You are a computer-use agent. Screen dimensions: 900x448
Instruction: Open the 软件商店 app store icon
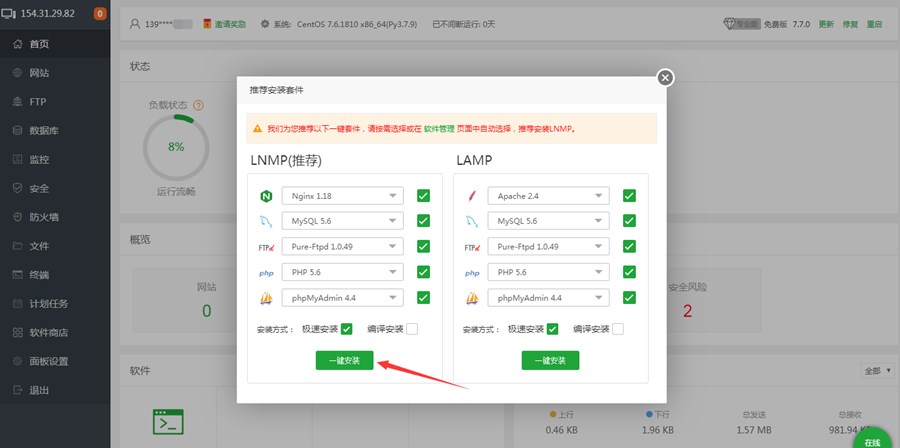tap(17, 333)
